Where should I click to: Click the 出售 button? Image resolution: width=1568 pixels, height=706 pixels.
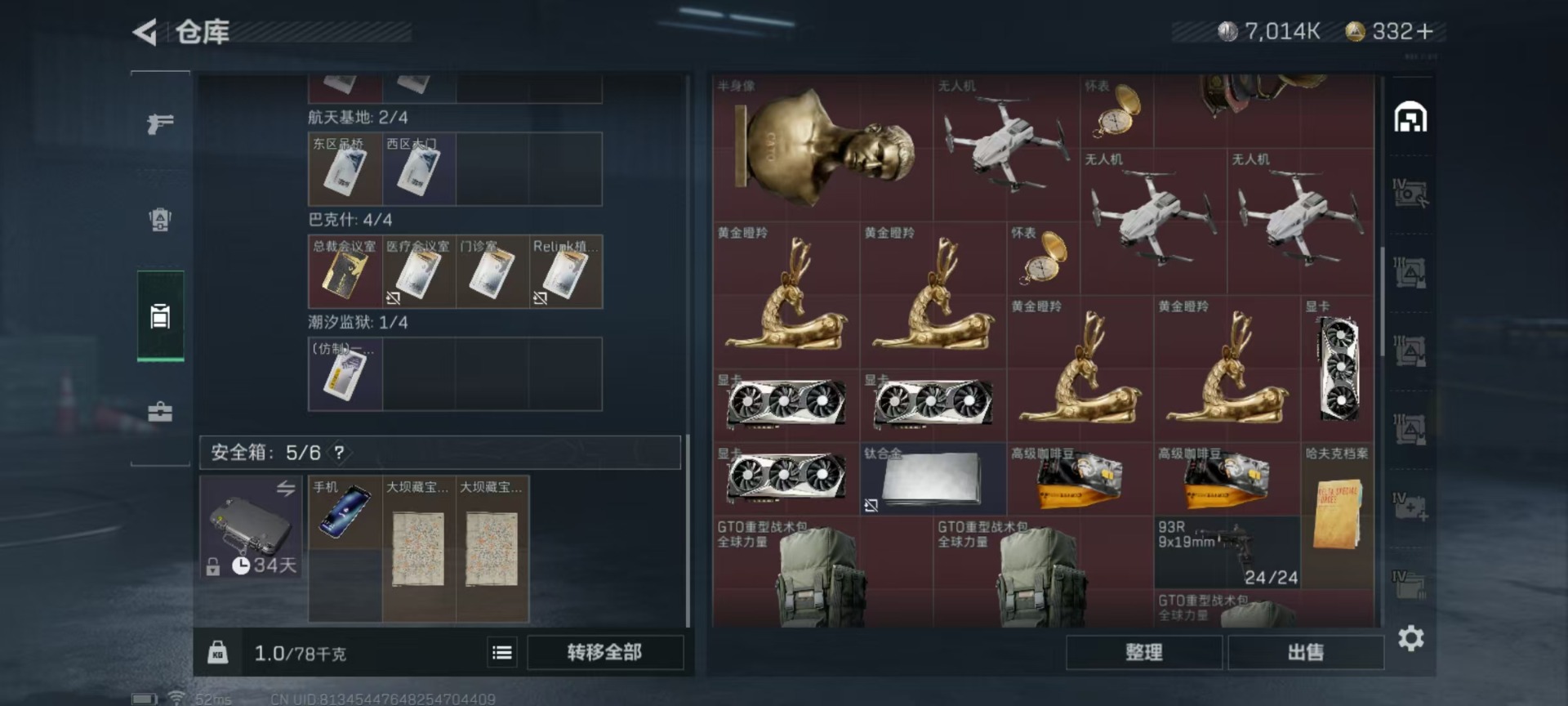tap(1305, 652)
